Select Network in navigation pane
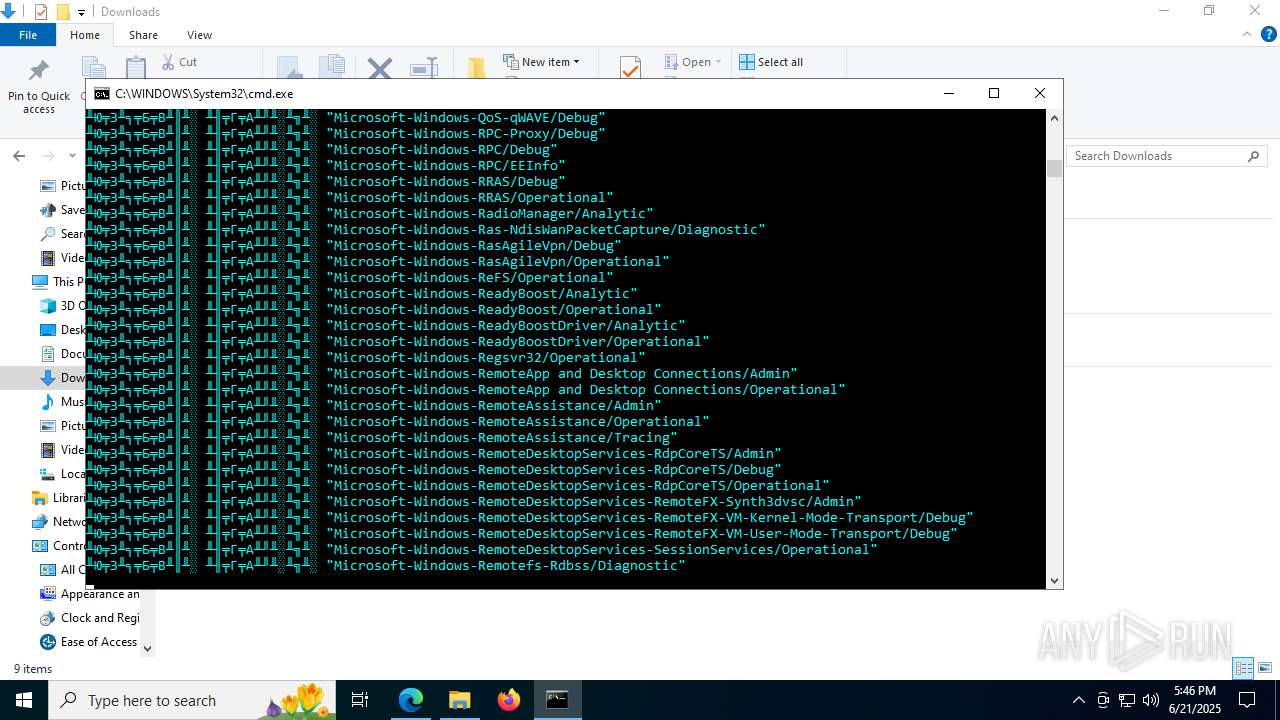The image size is (1280, 720). point(58,522)
